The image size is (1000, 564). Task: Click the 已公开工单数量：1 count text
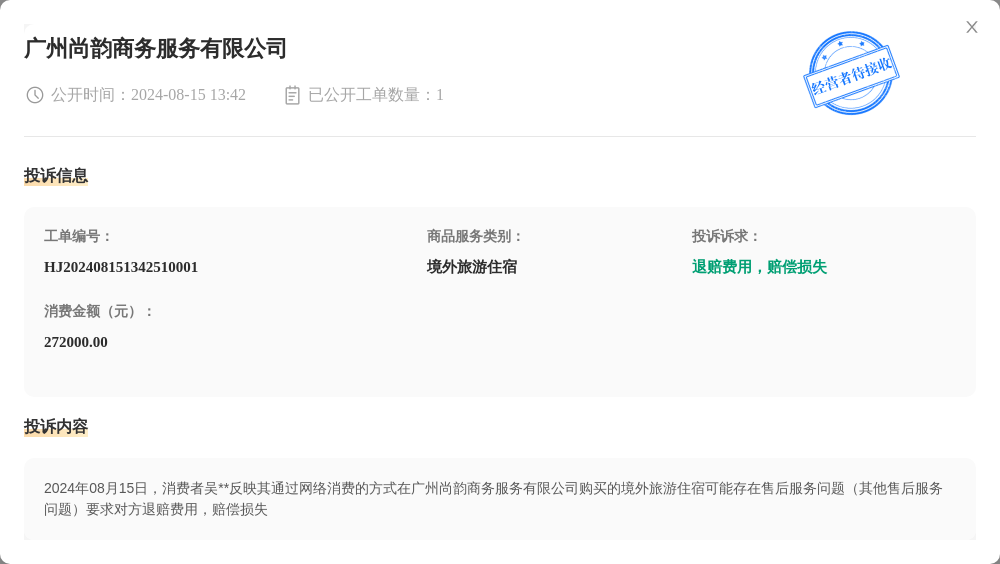pyautogui.click(x=376, y=95)
